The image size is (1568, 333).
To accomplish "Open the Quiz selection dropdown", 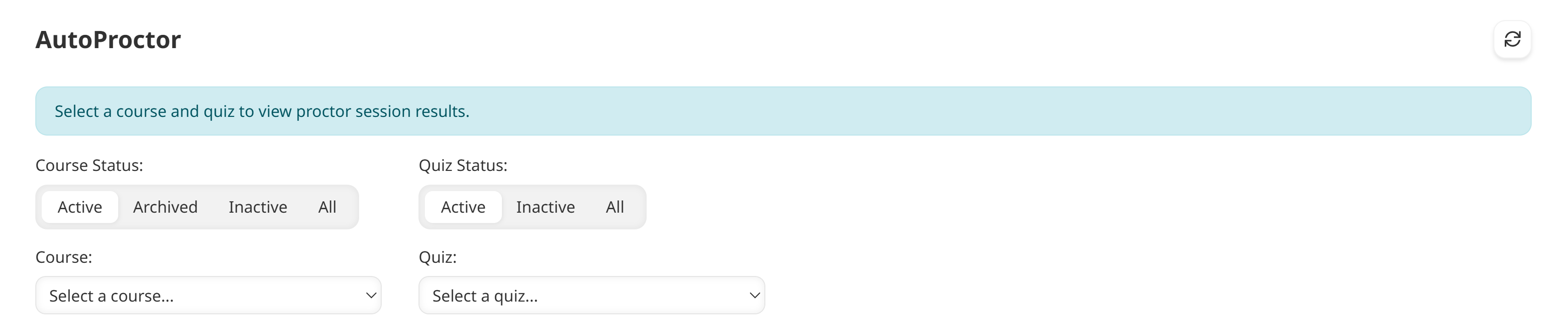I will point(591,296).
